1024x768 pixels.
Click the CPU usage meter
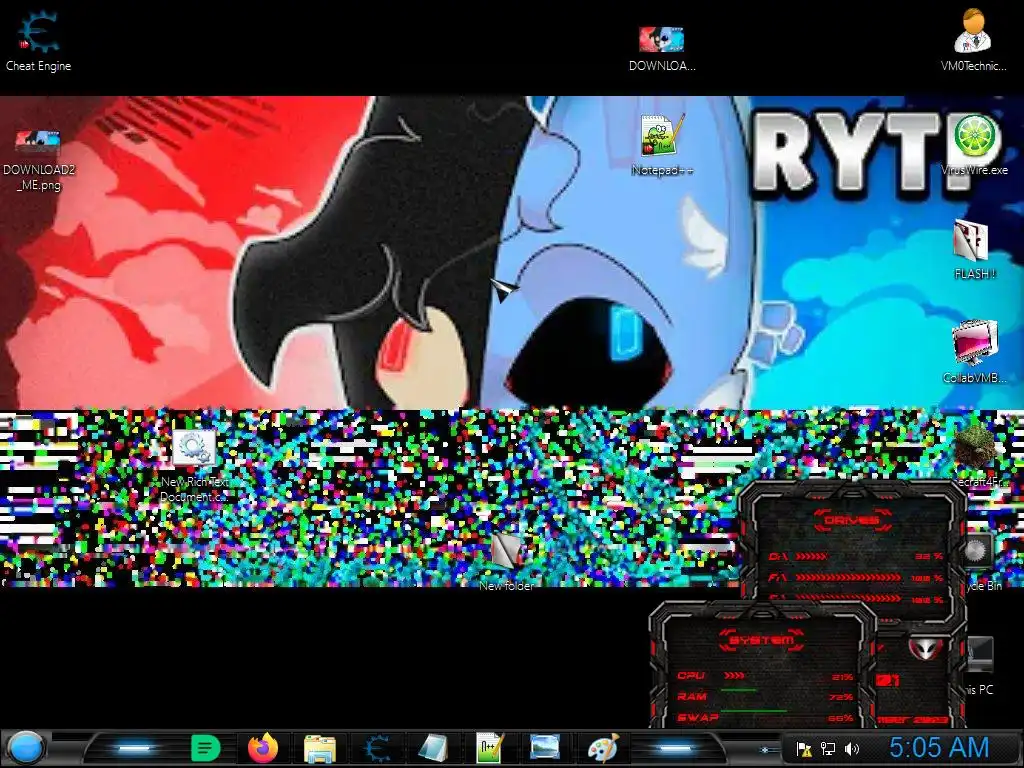pos(735,676)
